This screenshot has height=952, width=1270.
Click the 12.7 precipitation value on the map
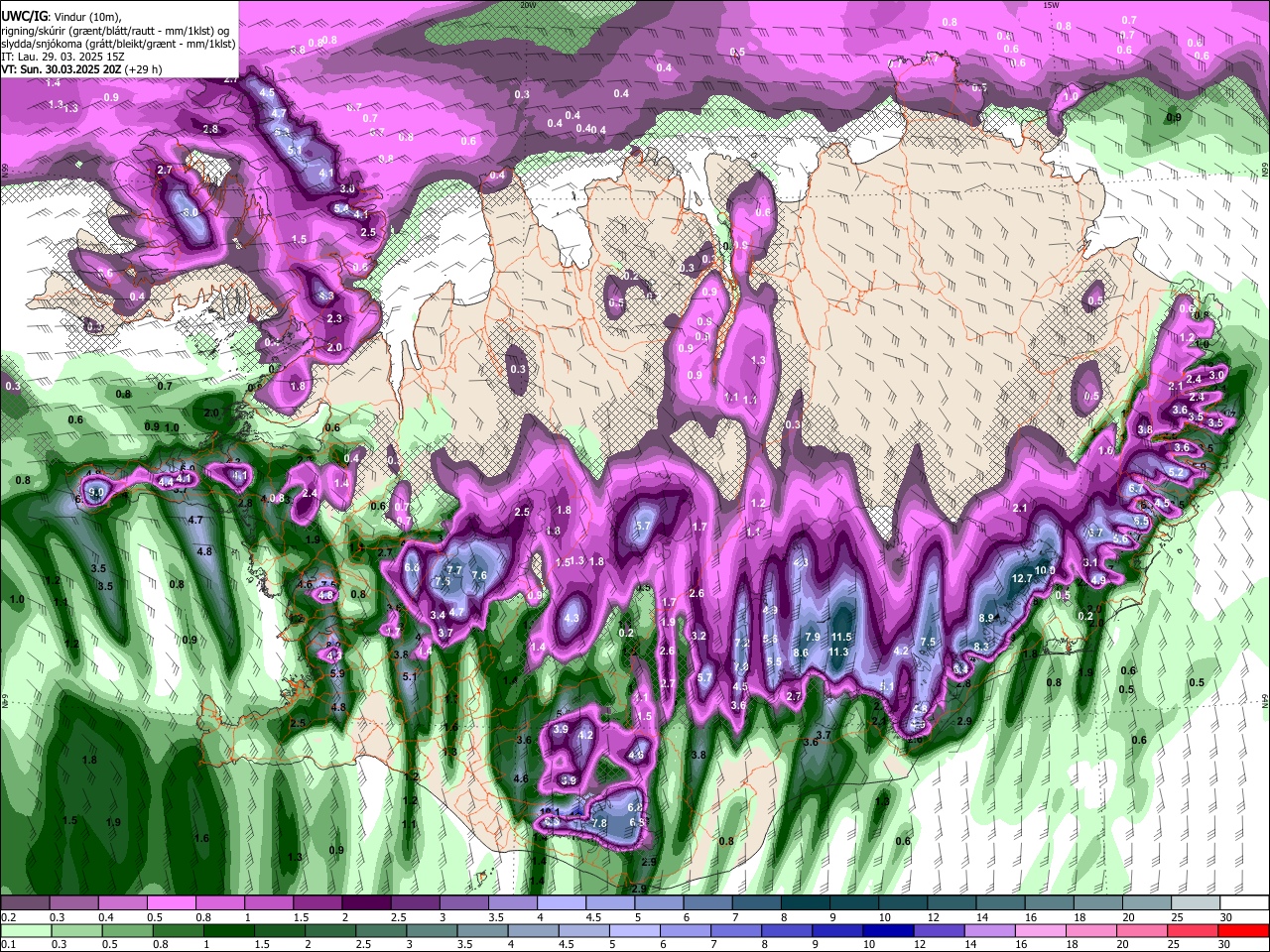tap(1022, 578)
